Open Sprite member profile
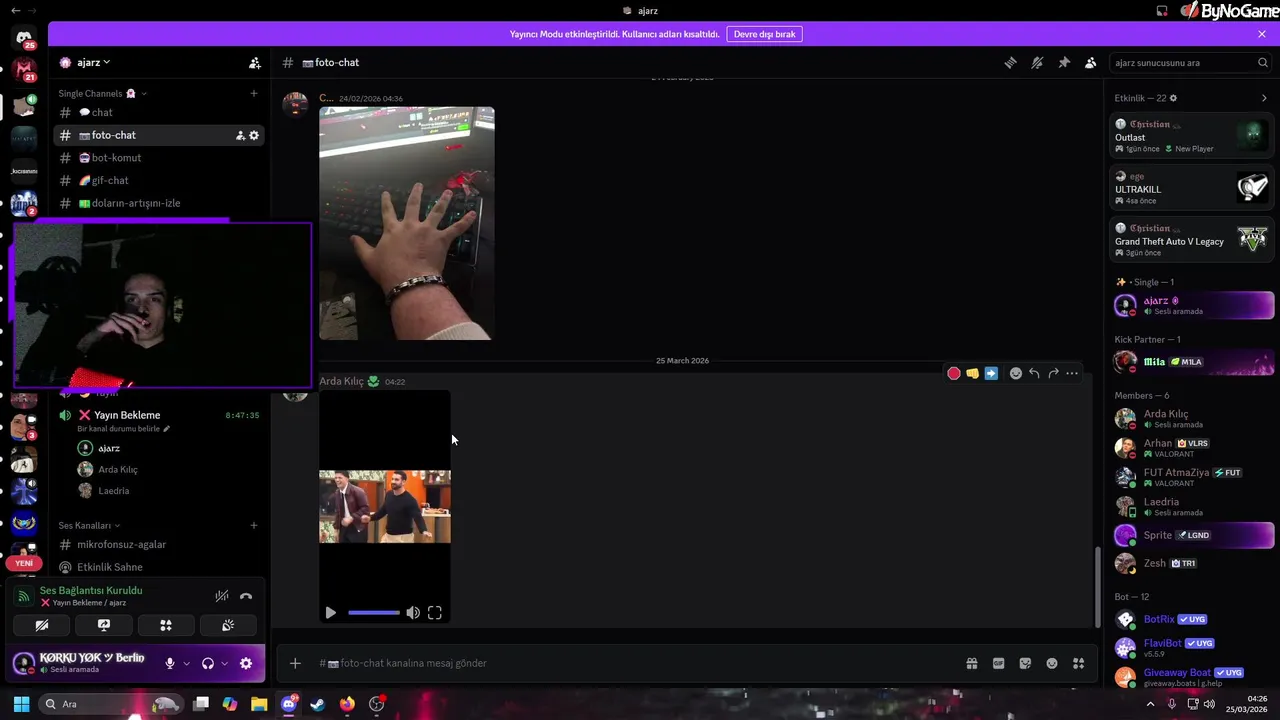This screenshot has width=1280, height=720. (x=1192, y=535)
